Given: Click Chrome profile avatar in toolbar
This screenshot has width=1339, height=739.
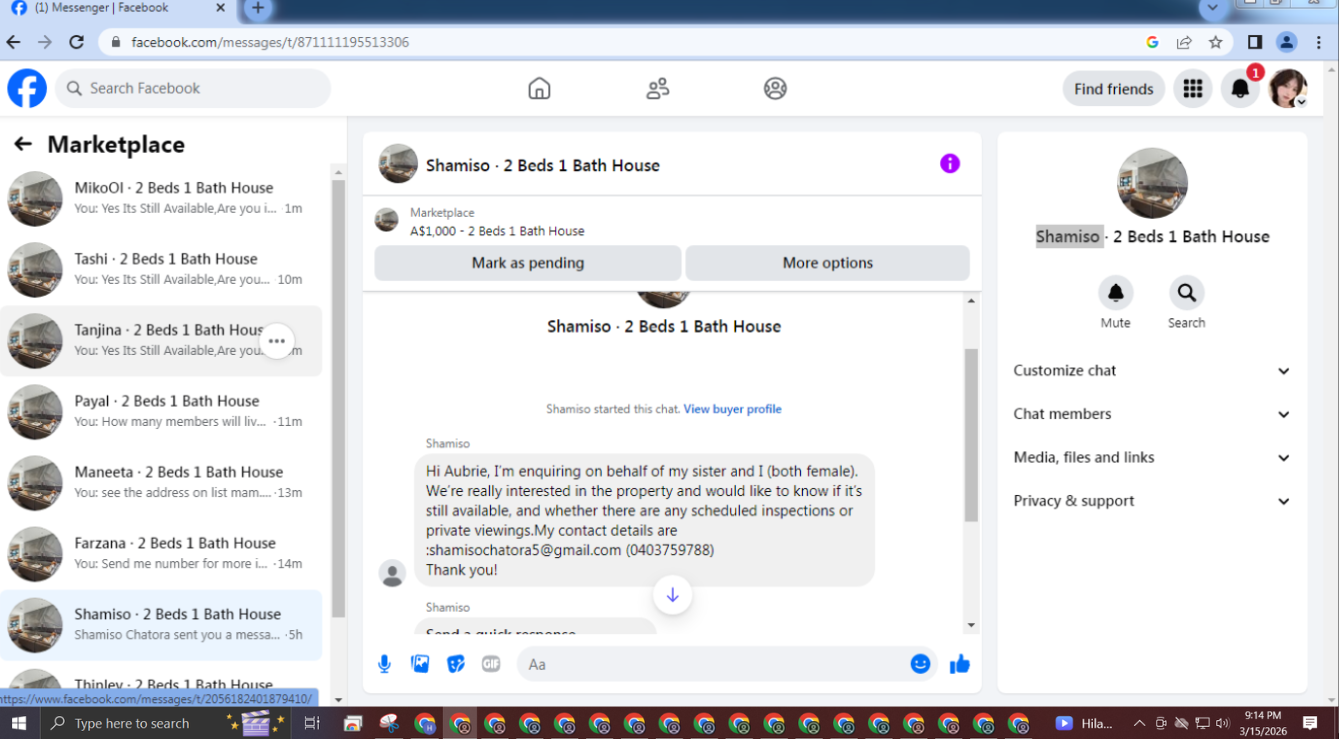Looking at the screenshot, I should [1287, 42].
